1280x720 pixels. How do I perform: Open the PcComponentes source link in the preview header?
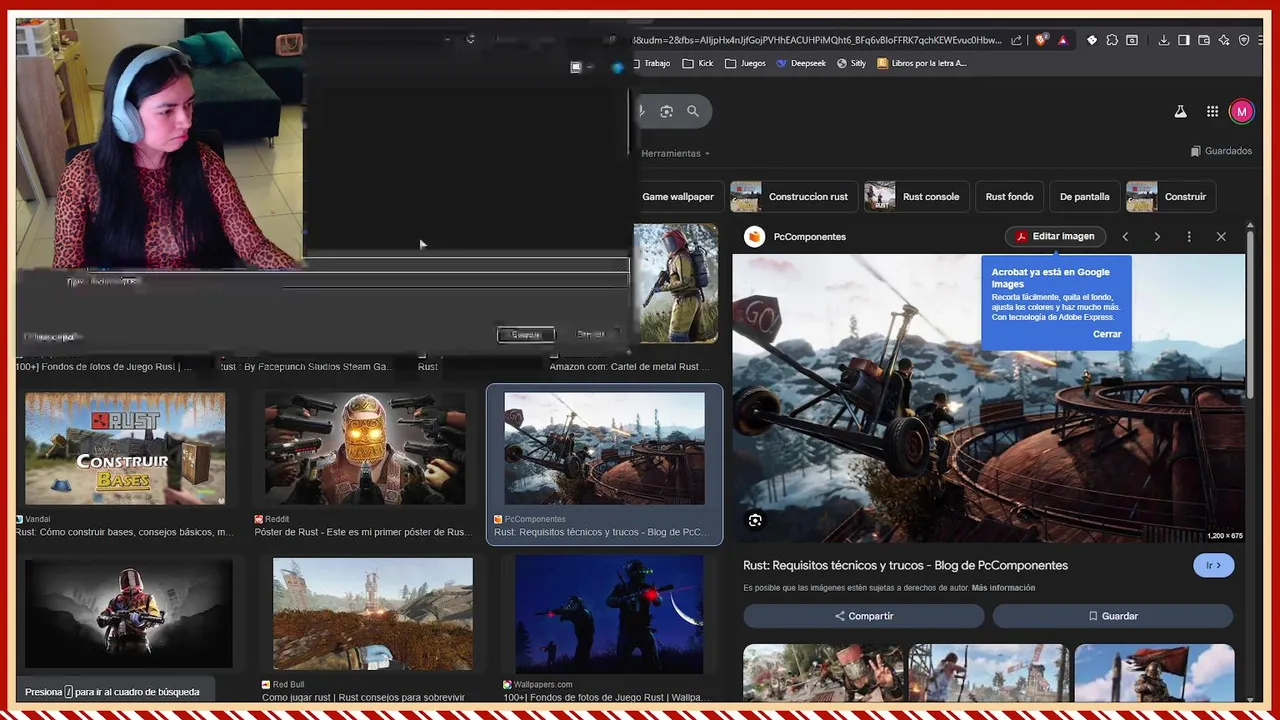tap(796, 237)
